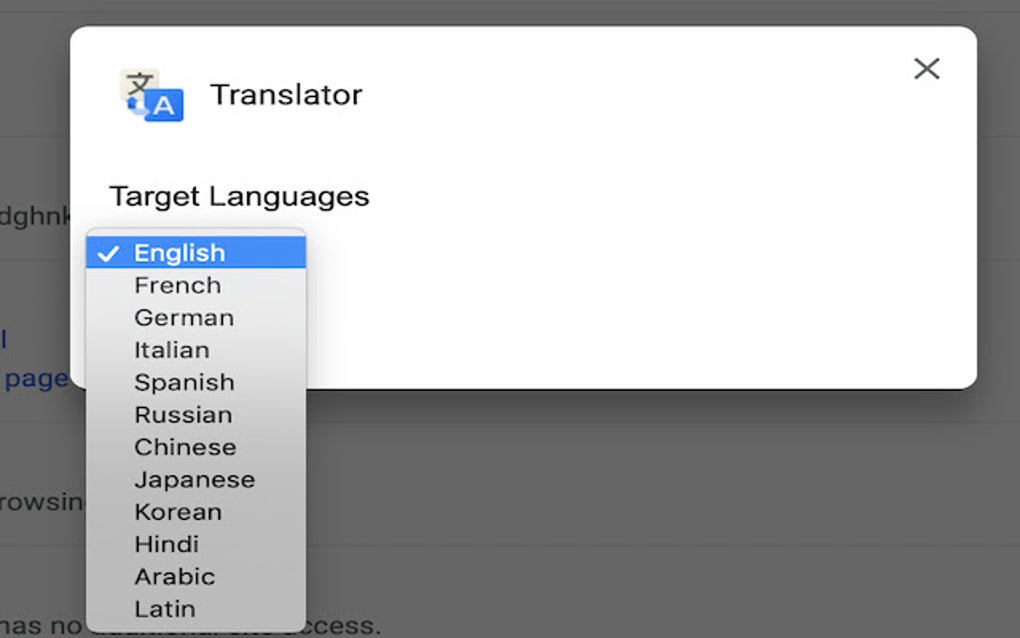Screen dimensions: 1020x638
Task: Click the Target Languages label
Action: pyautogui.click(x=240, y=196)
